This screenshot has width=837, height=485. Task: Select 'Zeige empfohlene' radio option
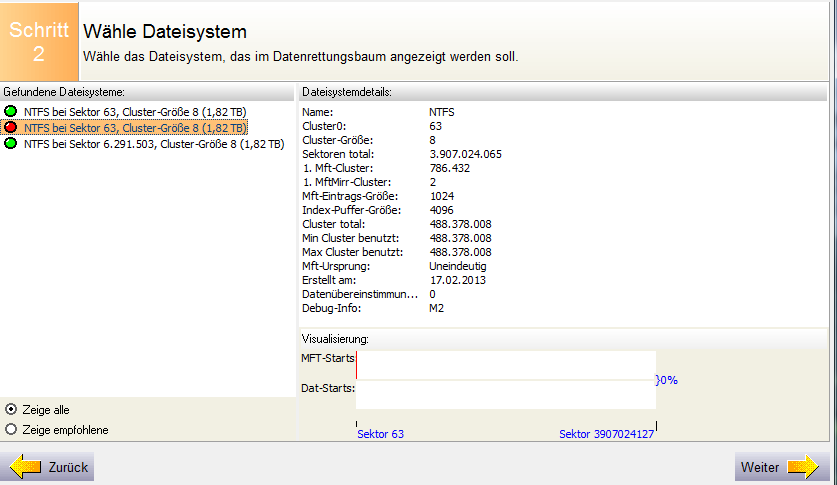11,430
